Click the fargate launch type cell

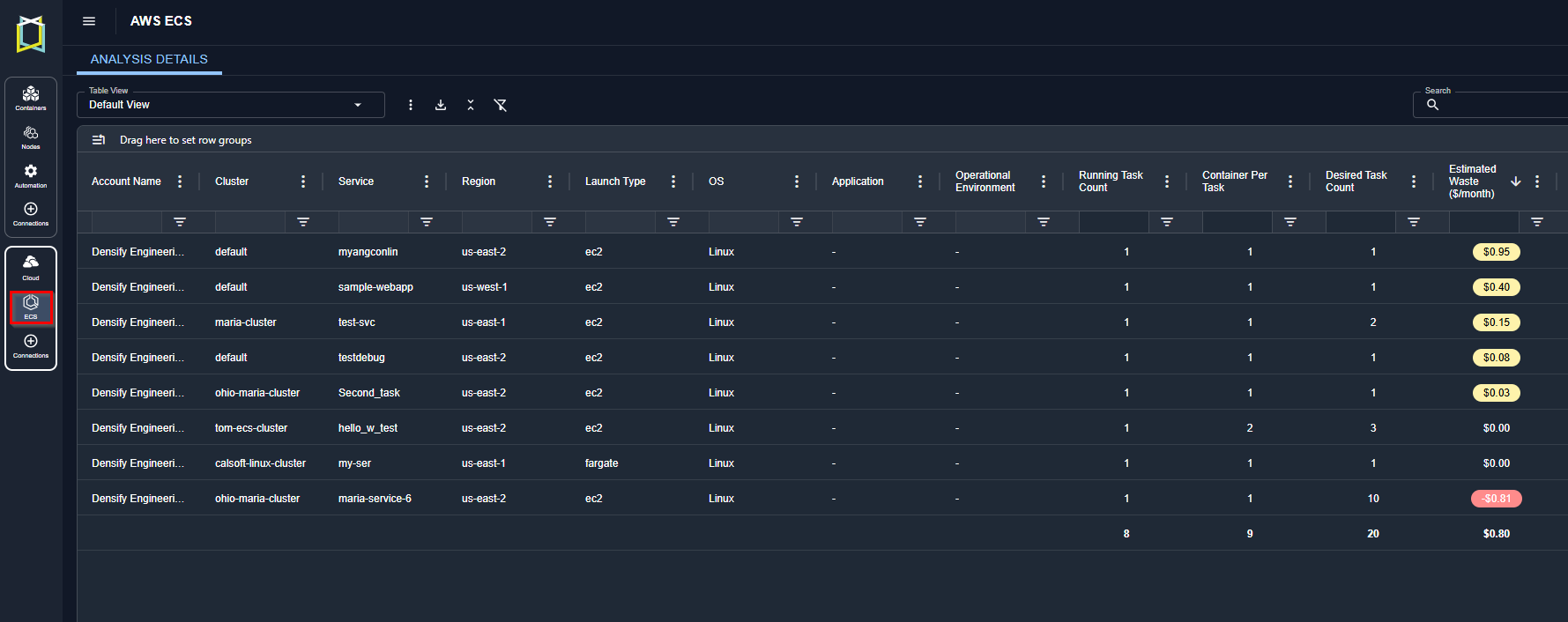pos(602,463)
